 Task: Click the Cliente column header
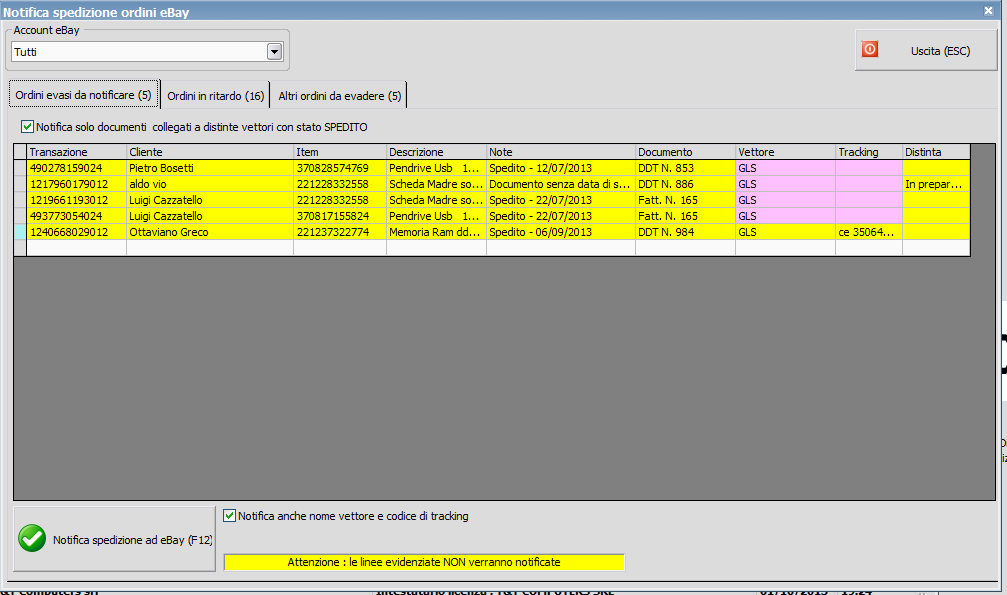click(x=210, y=152)
